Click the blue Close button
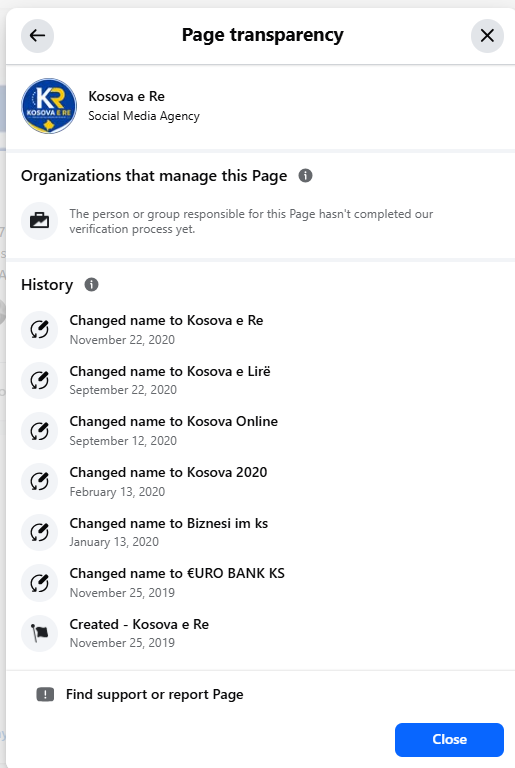Viewport: 515px width, 768px height. tap(449, 740)
